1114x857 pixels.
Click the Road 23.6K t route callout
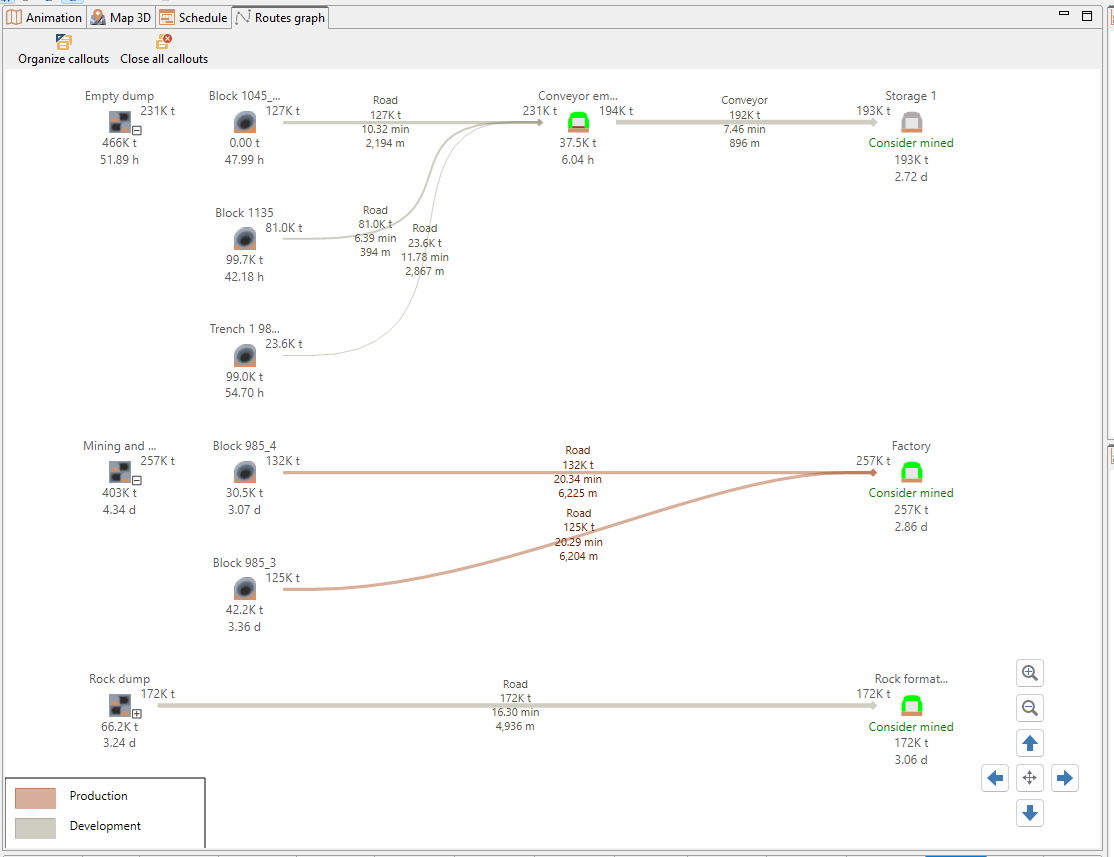(425, 250)
